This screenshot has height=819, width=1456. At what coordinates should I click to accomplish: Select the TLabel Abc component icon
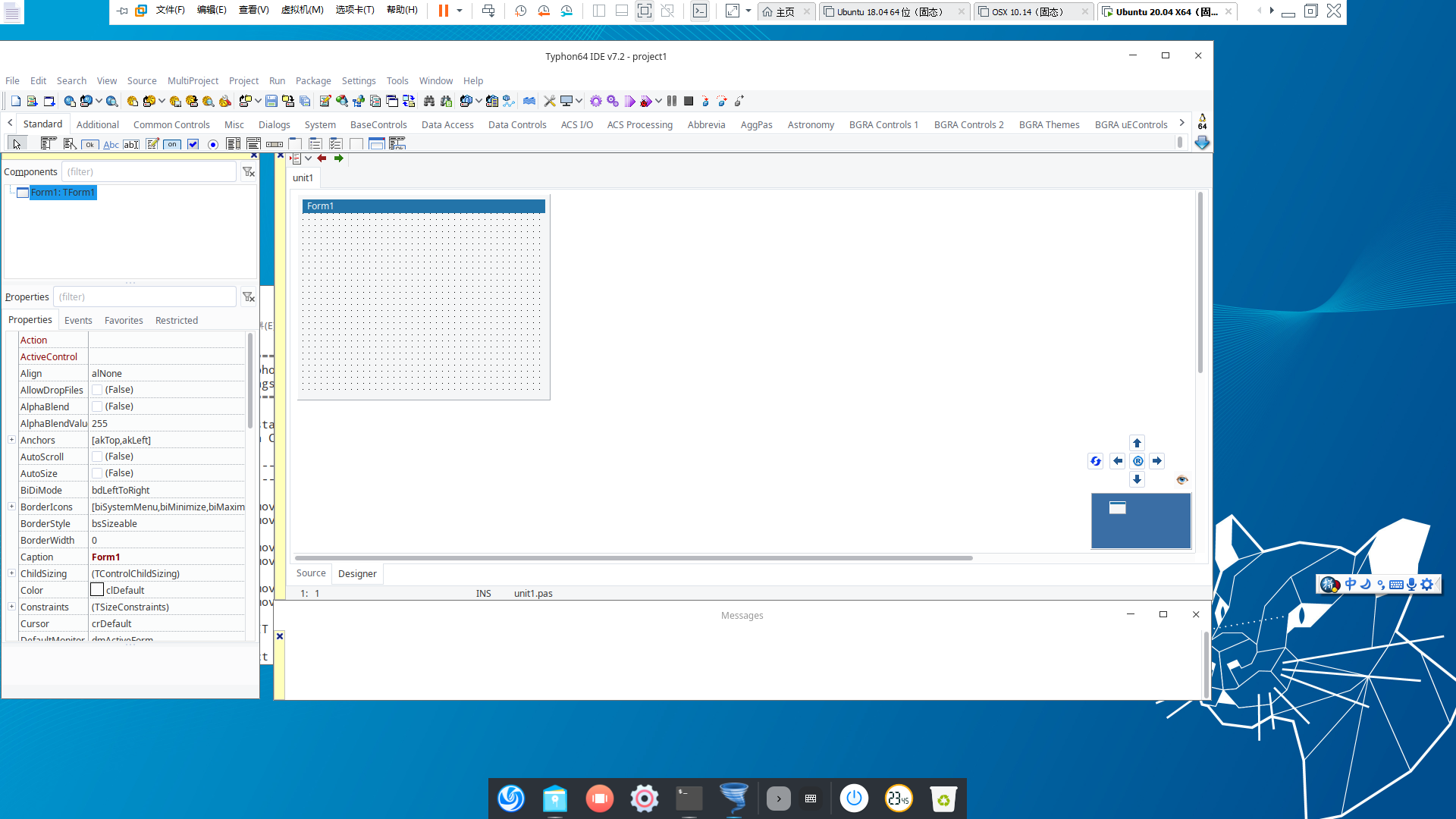(111, 144)
